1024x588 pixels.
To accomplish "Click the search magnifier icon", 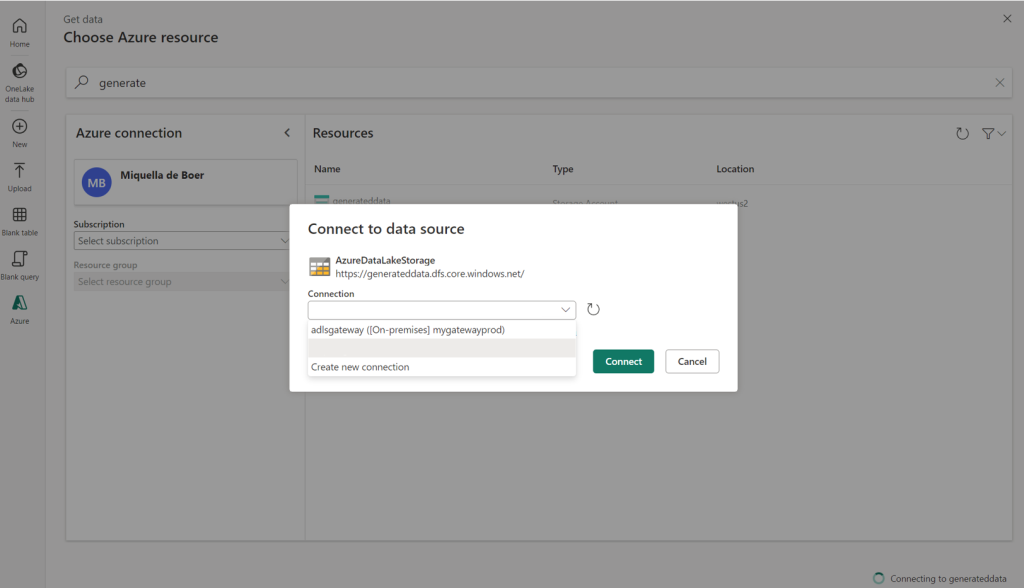I will (x=82, y=82).
